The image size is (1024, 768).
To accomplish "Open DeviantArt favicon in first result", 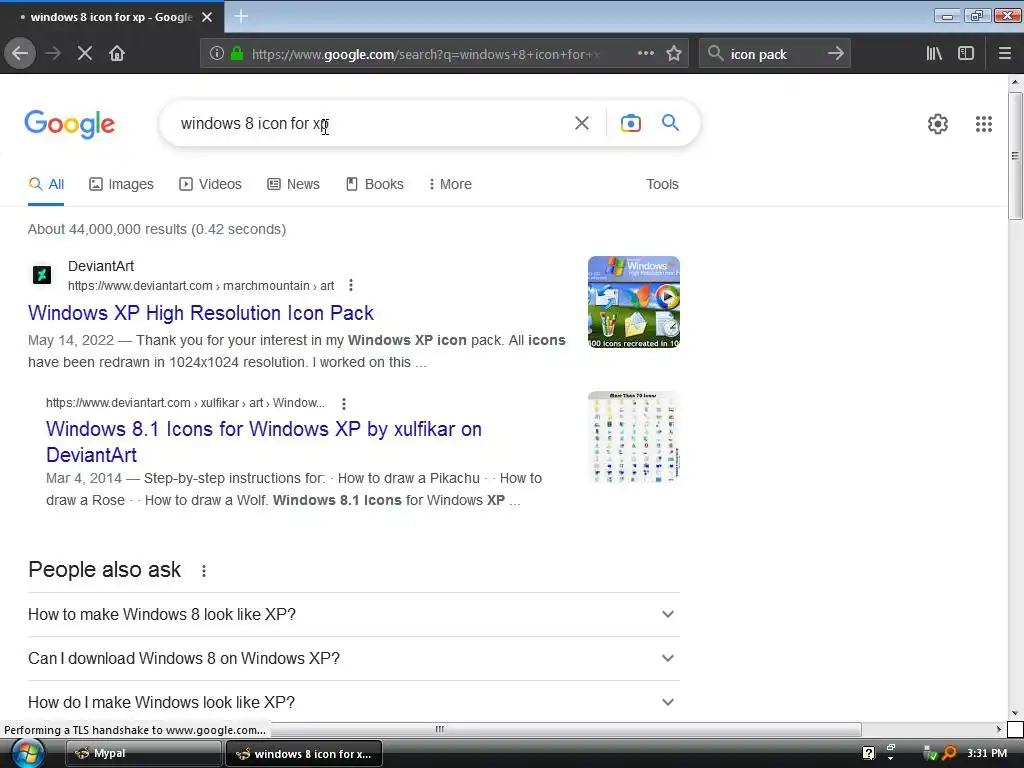I will pos(42,275).
